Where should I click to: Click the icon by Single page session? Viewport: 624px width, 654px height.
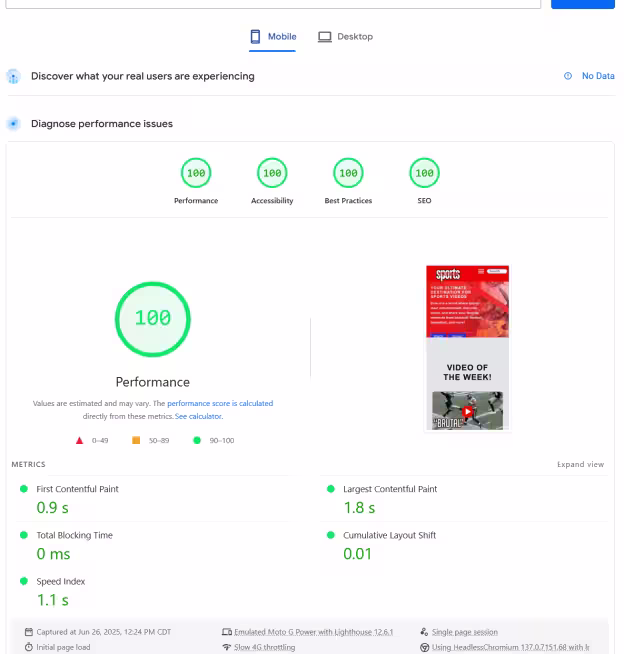point(424,632)
